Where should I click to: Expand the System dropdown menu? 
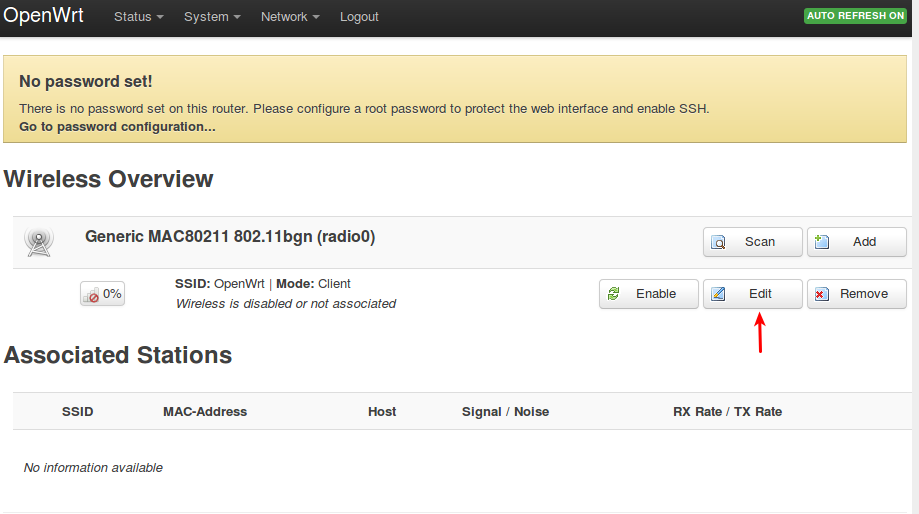(212, 16)
